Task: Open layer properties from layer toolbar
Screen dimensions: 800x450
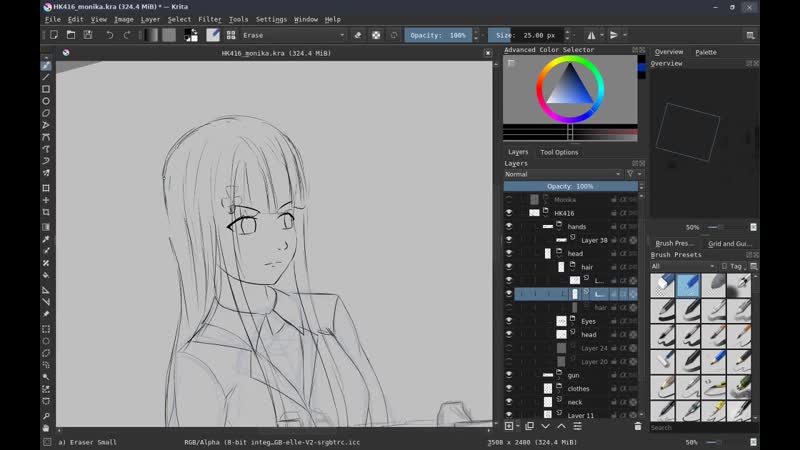Action: click(x=578, y=426)
